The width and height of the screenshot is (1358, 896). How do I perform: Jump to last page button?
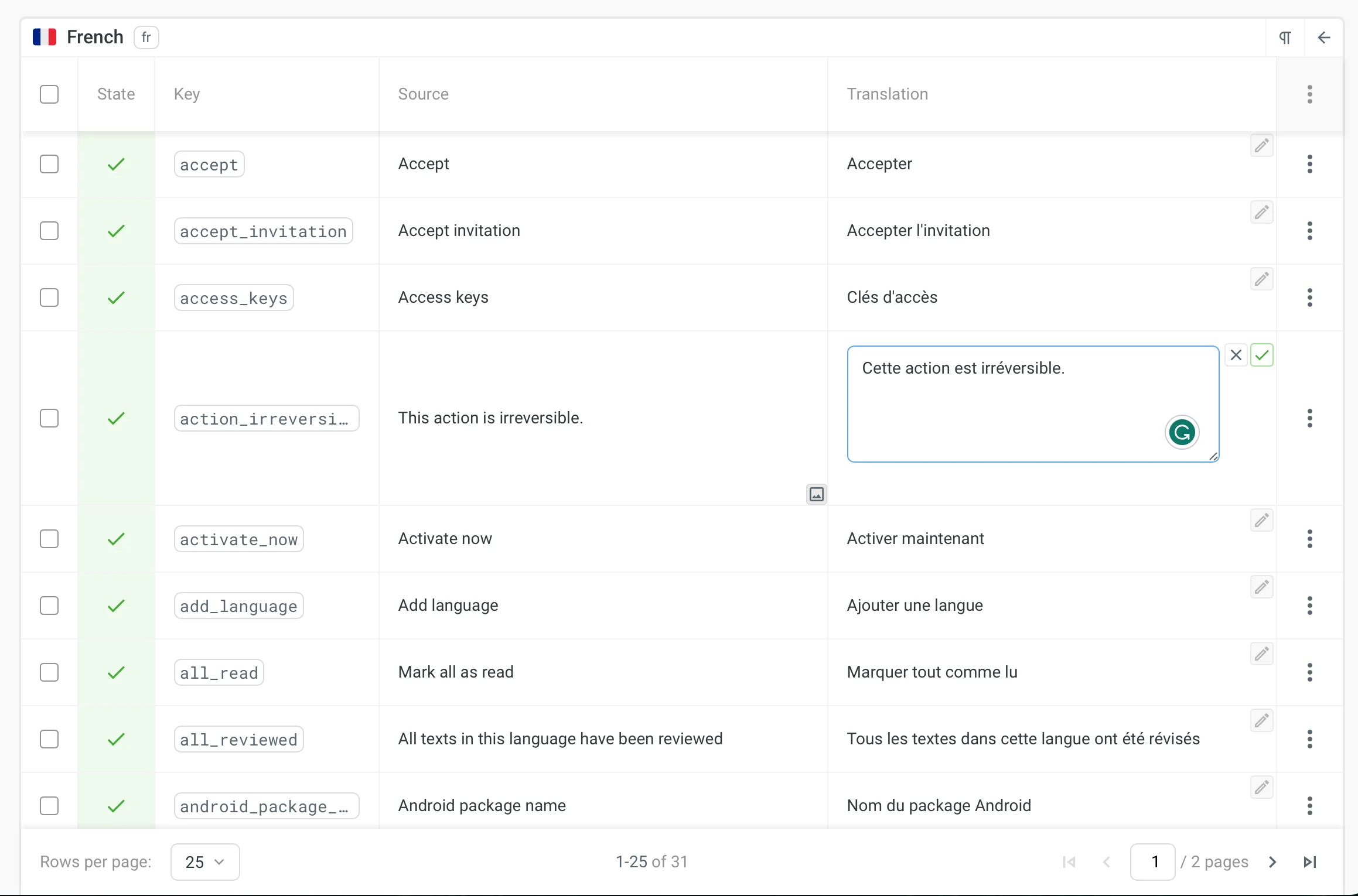[1310, 862]
